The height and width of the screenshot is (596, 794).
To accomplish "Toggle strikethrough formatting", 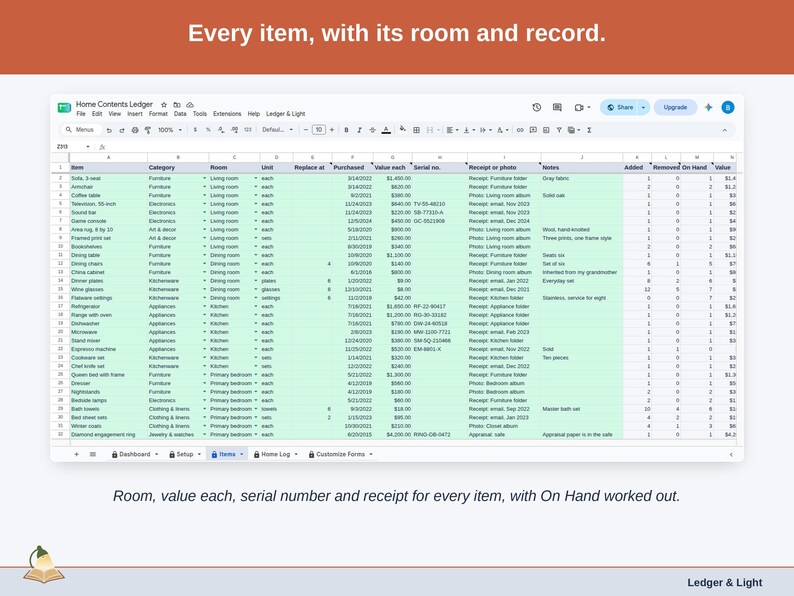I will point(373,130).
